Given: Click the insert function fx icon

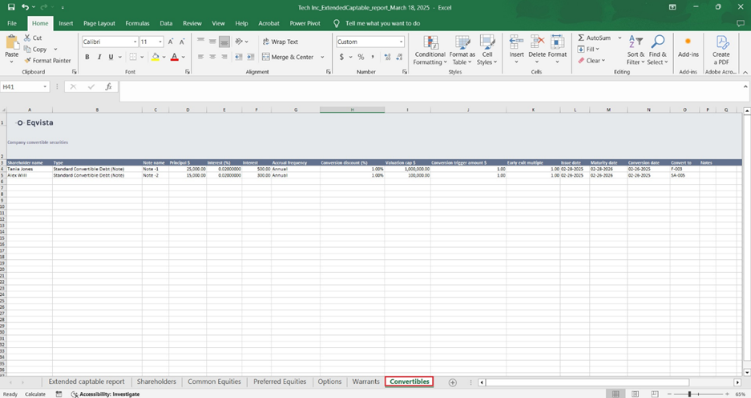Looking at the screenshot, I should [109, 87].
